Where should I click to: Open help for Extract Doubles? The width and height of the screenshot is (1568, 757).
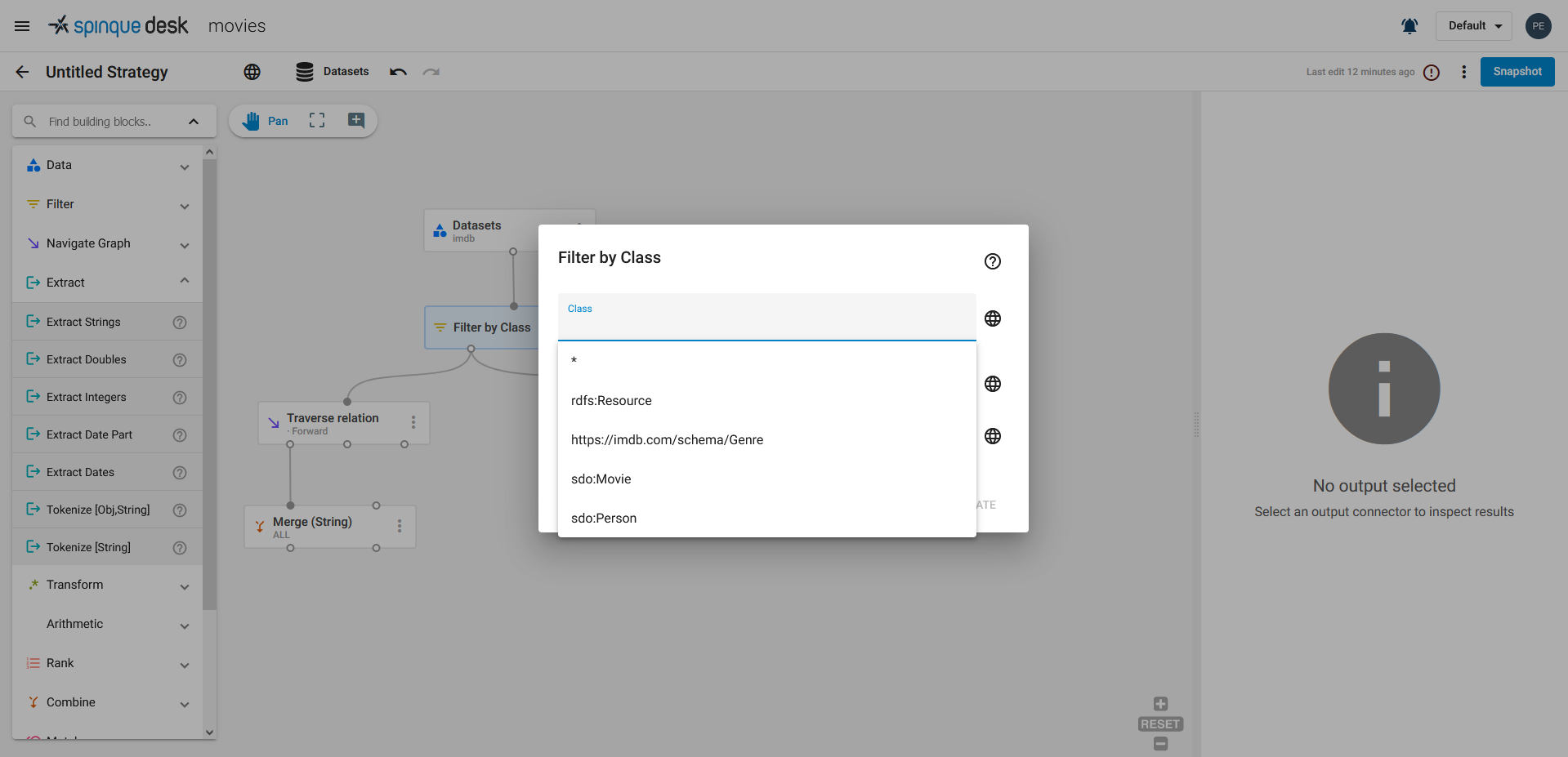pyautogui.click(x=180, y=360)
